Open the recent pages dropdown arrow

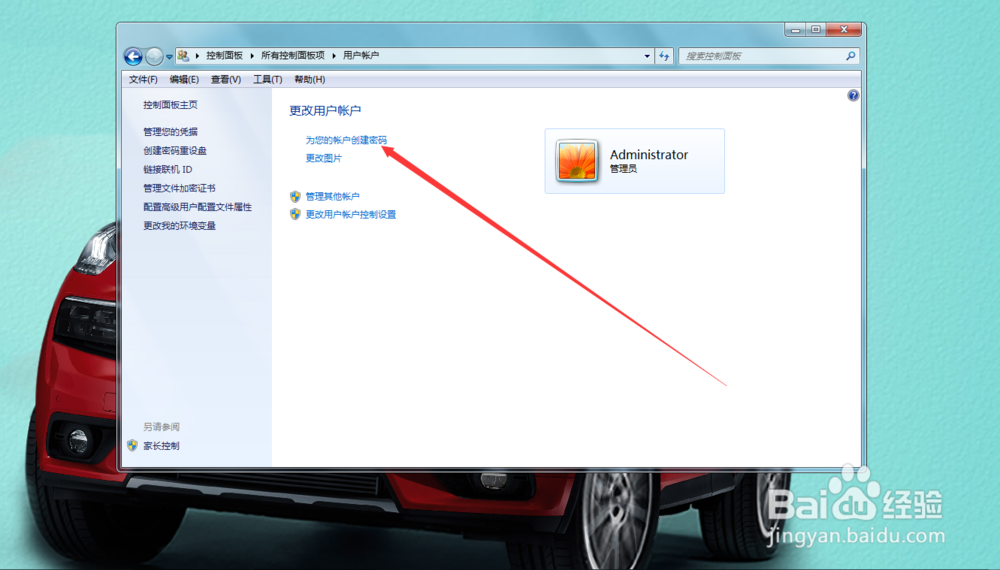click(169, 57)
